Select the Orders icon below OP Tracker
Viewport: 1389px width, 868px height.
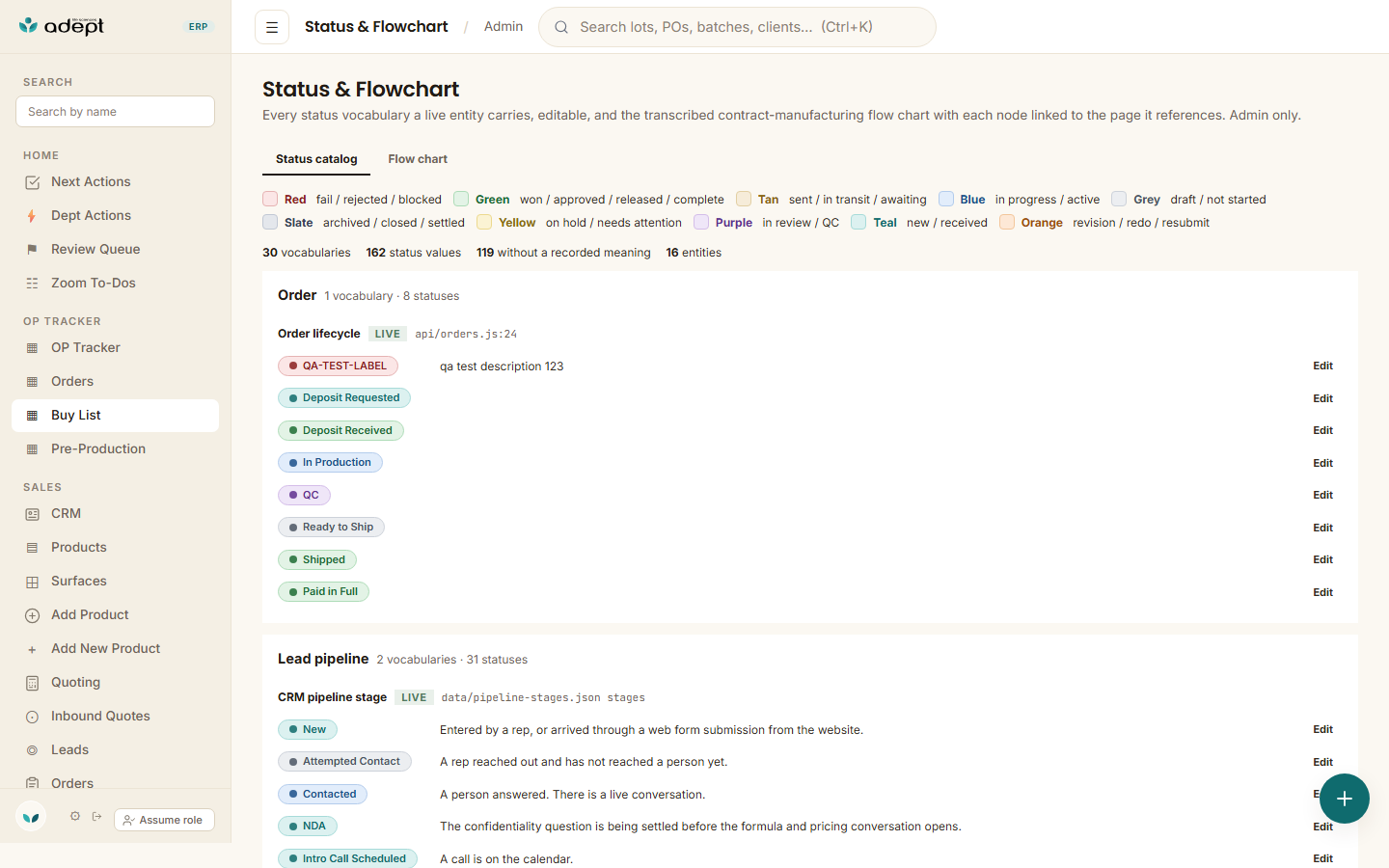click(32, 382)
